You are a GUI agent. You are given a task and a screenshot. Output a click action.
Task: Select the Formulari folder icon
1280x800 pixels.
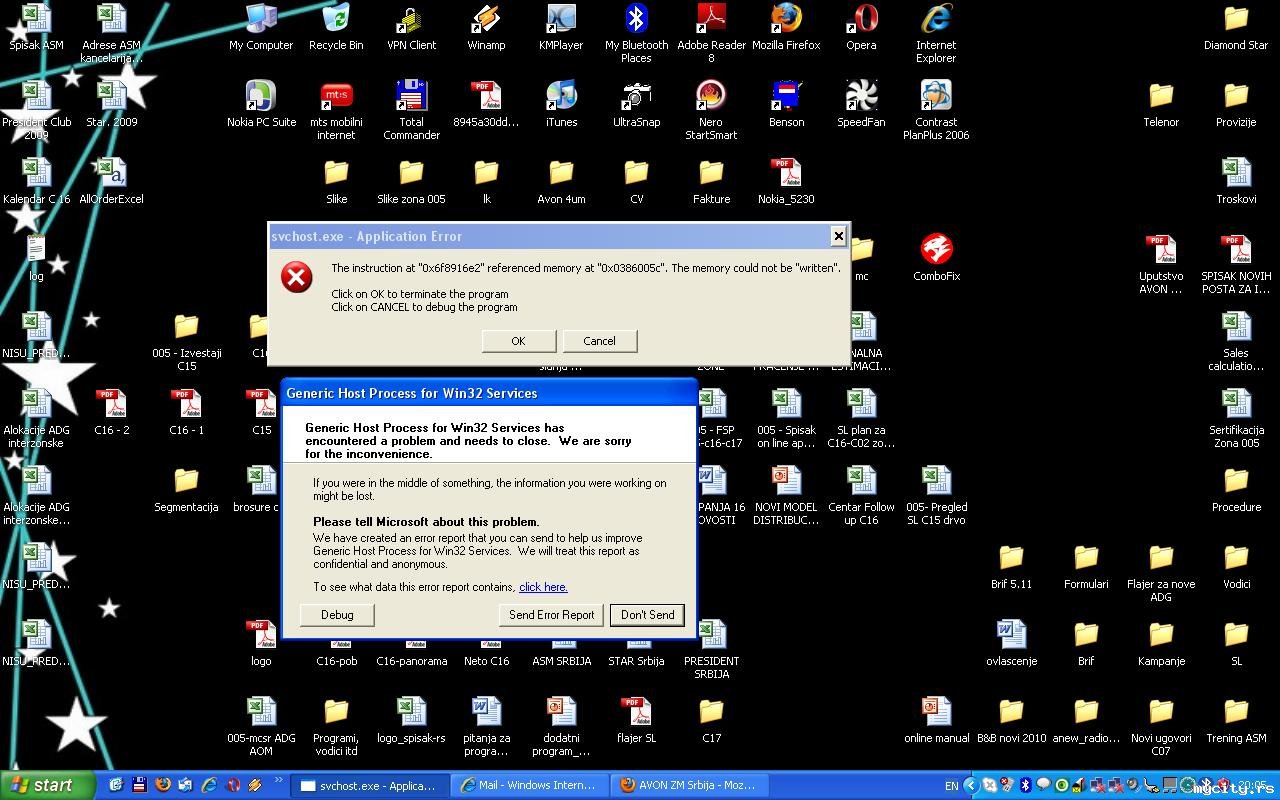pos(1086,566)
